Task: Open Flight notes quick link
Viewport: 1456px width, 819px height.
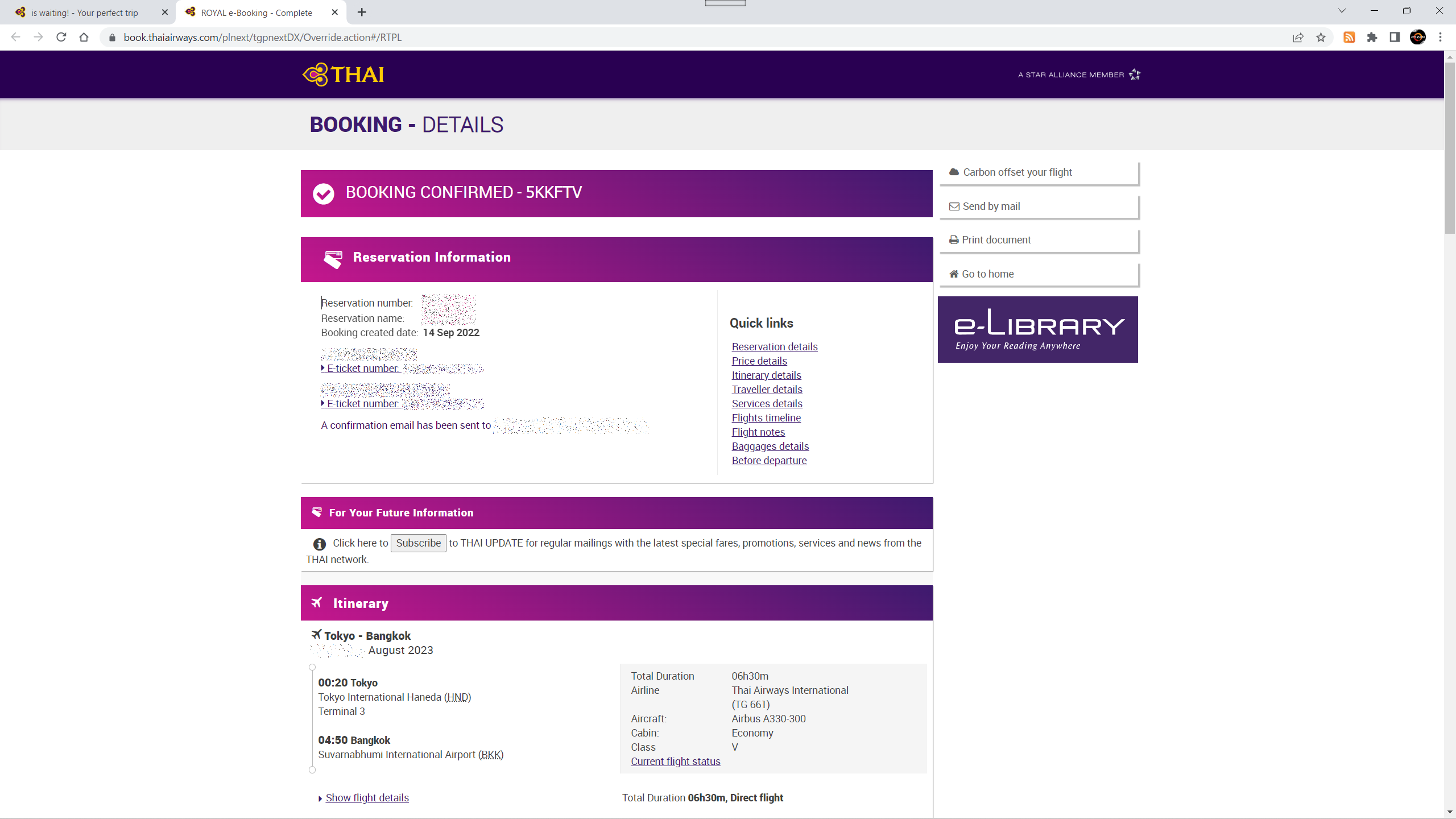Action: [758, 432]
